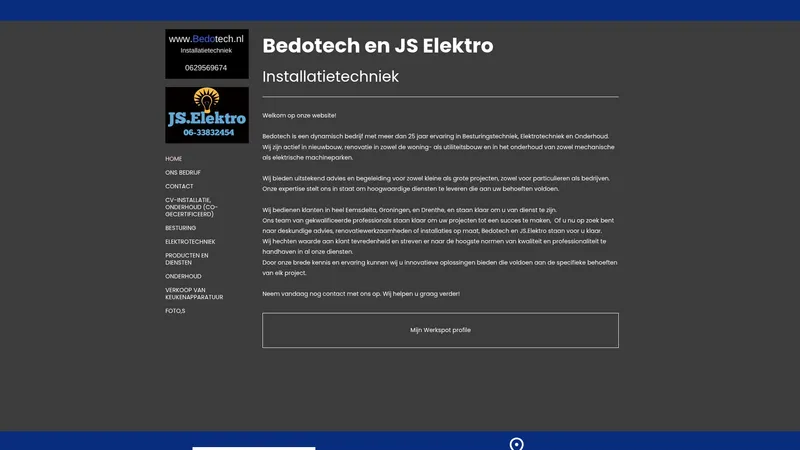
Task: Click the Installatietechniek subtitle
Action: tap(331, 77)
